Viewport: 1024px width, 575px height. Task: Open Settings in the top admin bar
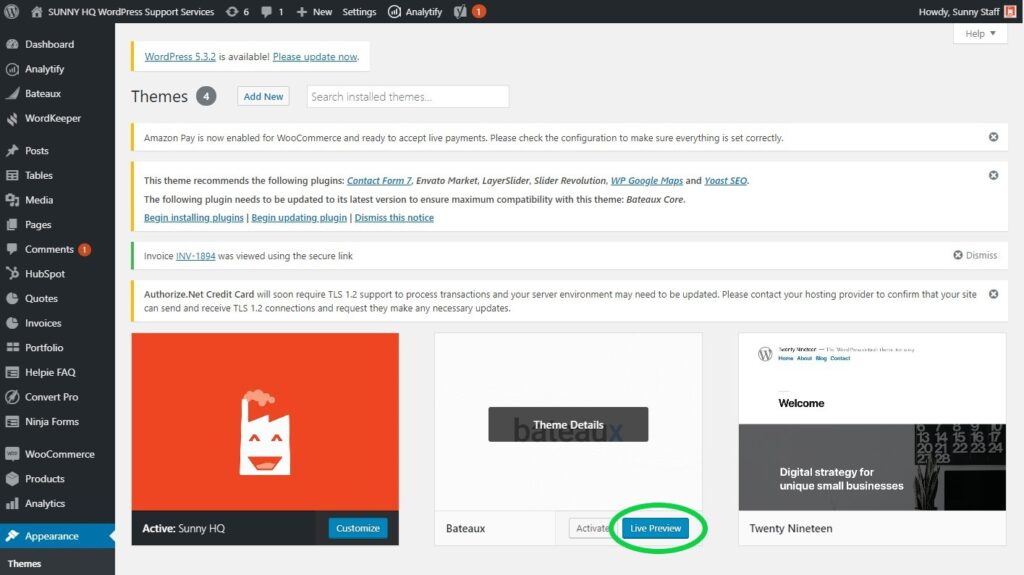click(x=359, y=12)
